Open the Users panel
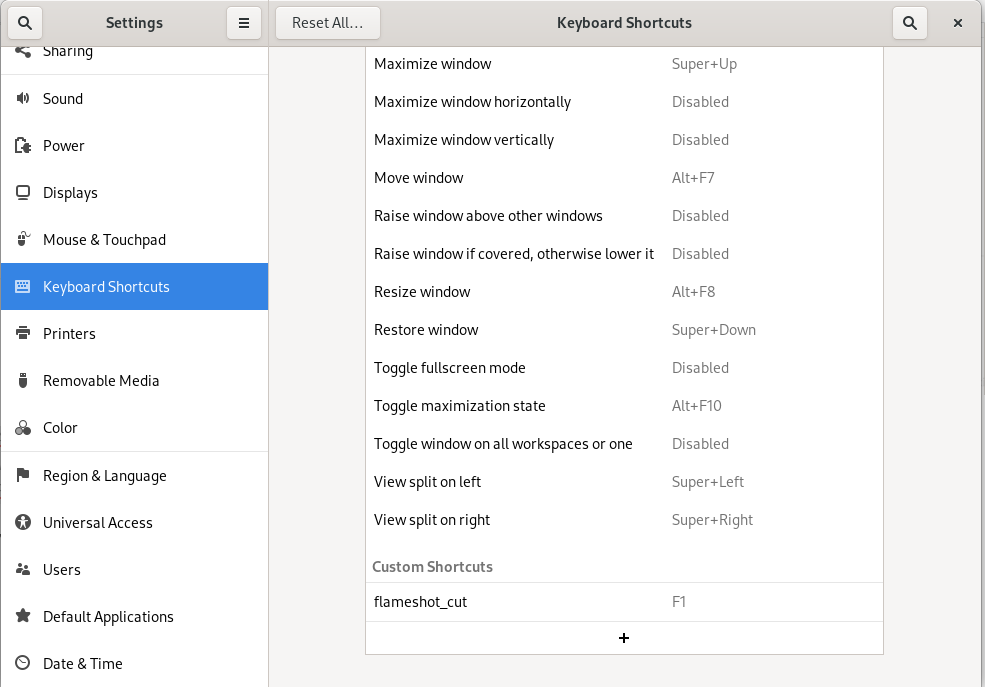Image resolution: width=985 pixels, height=687 pixels. tap(61, 570)
